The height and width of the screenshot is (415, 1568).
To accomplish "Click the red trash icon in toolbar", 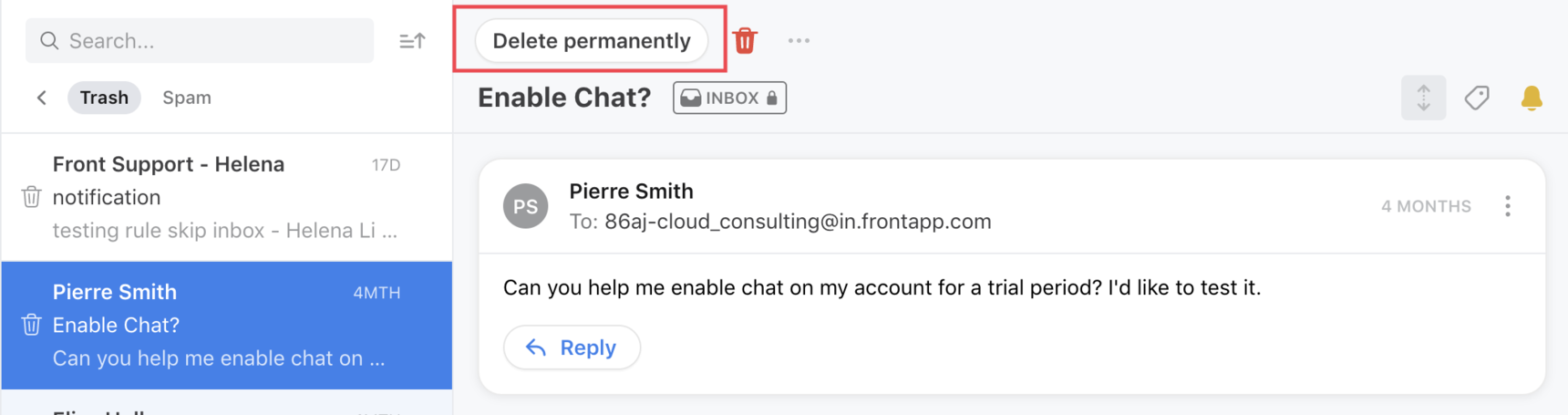I will pos(745,41).
